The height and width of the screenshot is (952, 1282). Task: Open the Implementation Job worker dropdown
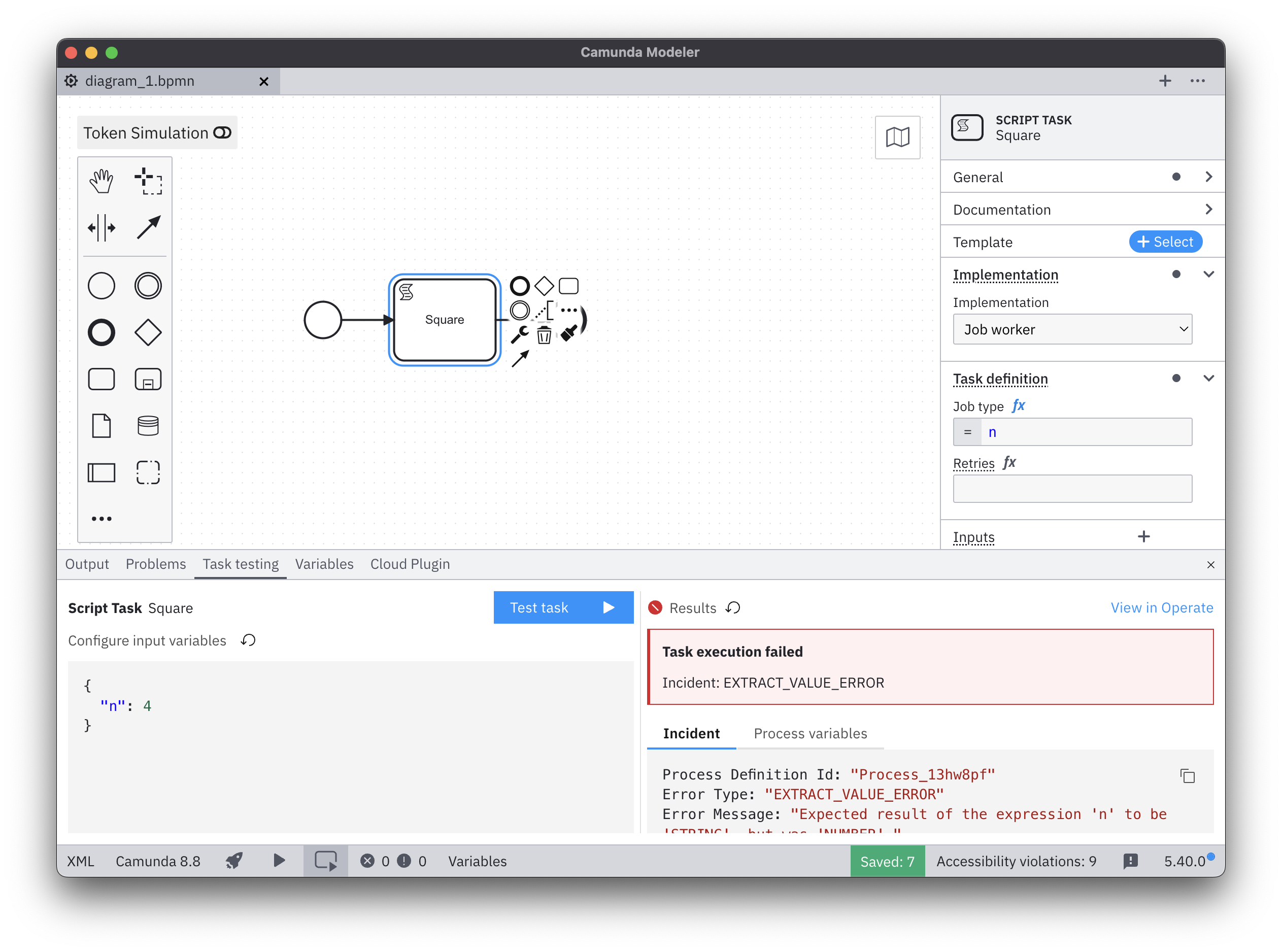[1072, 329]
